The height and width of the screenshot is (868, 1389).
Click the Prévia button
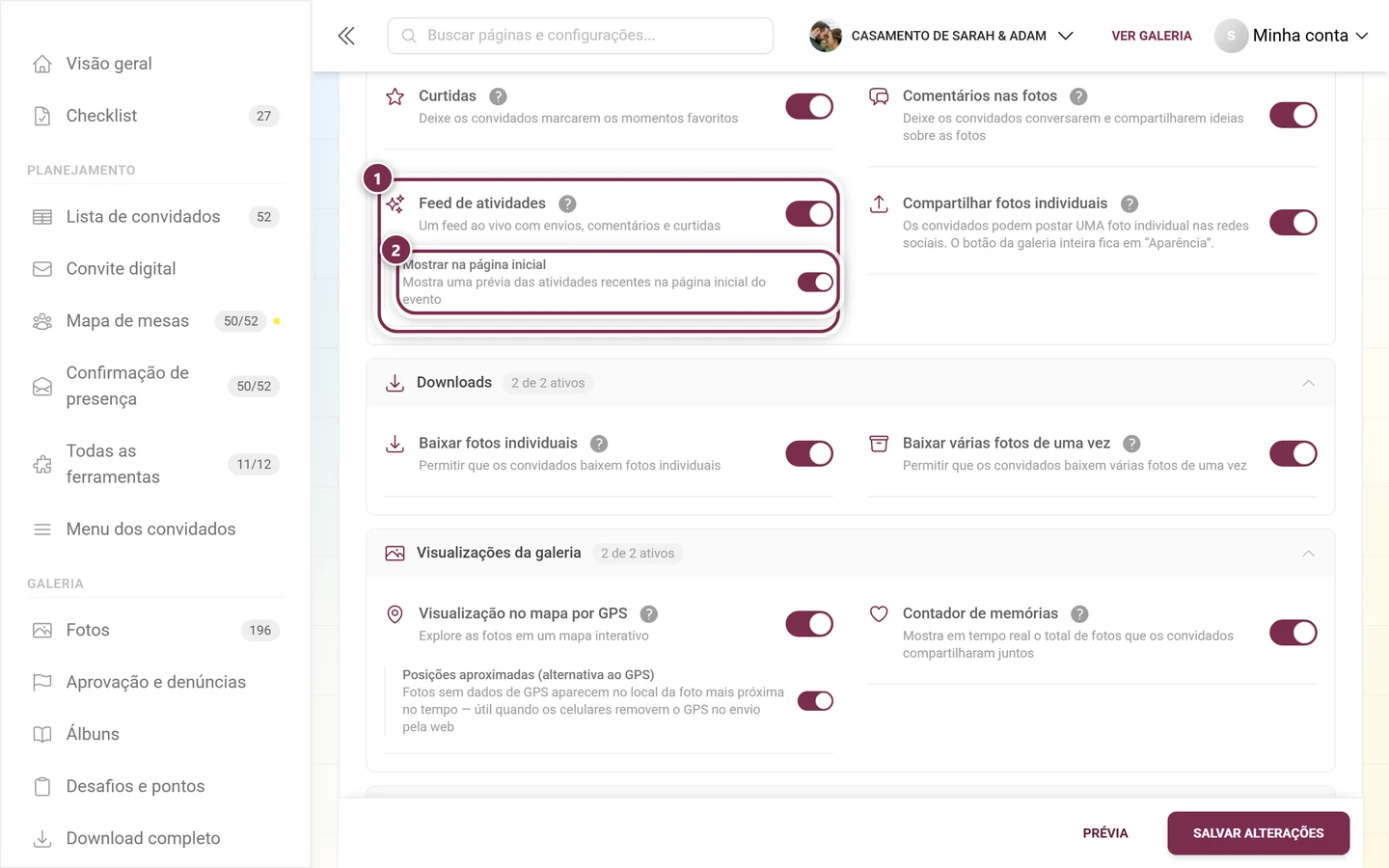(x=1105, y=833)
